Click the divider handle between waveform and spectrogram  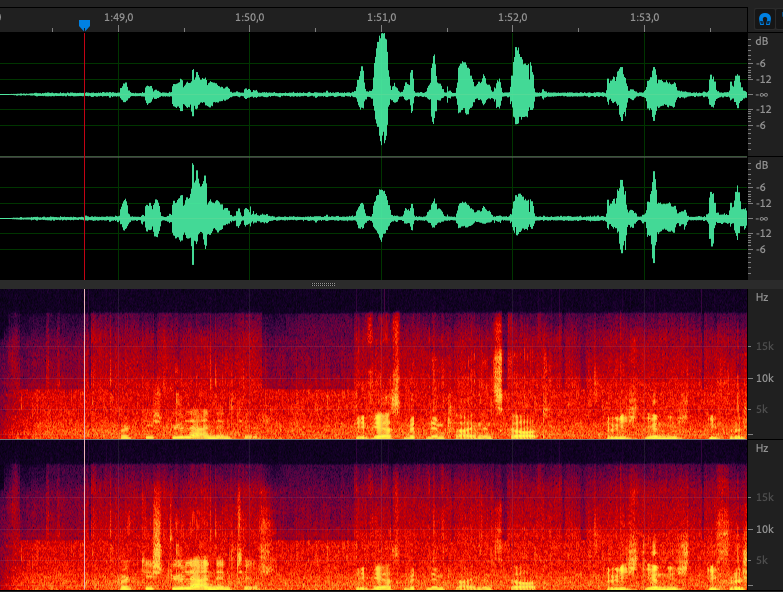(323, 284)
